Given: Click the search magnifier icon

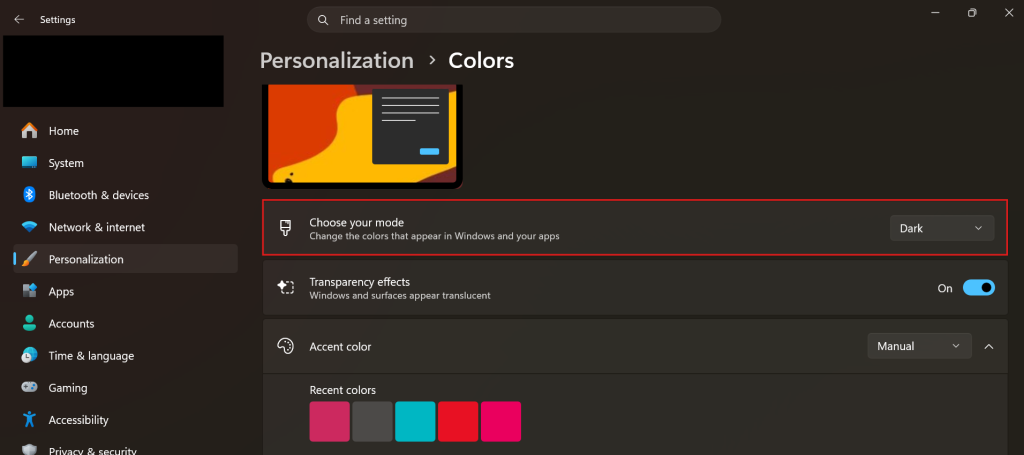Looking at the screenshot, I should [323, 20].
